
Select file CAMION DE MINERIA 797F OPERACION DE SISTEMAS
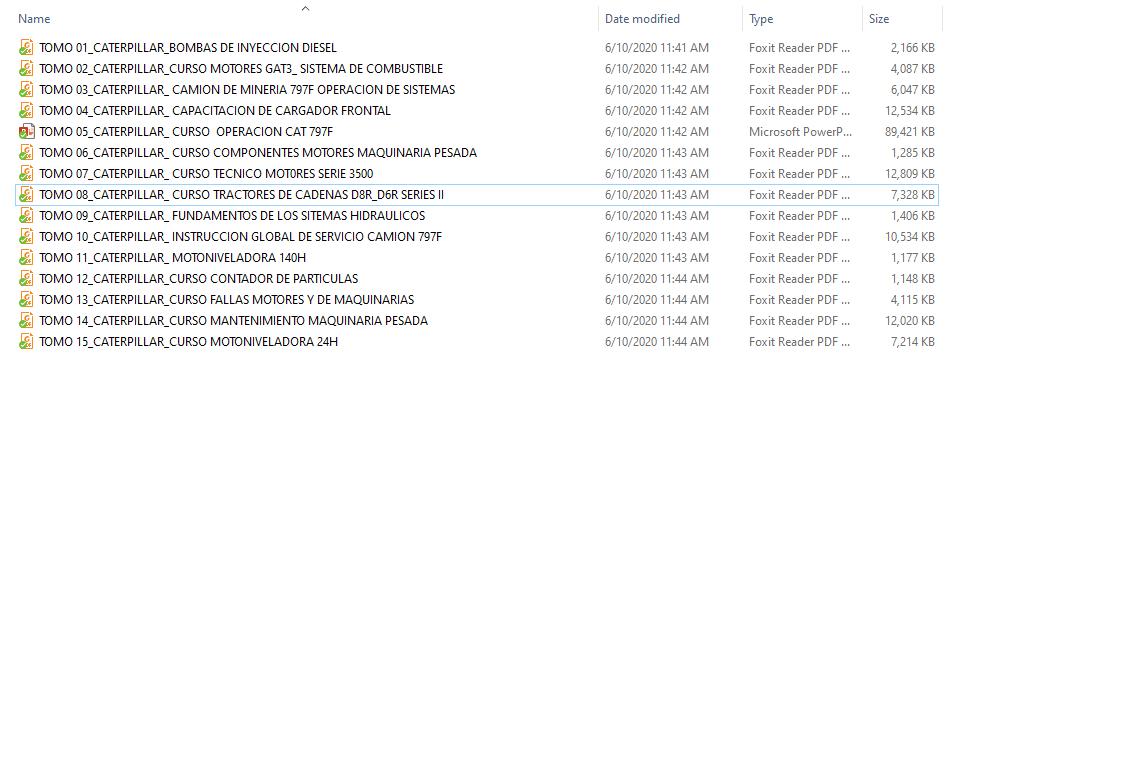click(x=247, y=89)
